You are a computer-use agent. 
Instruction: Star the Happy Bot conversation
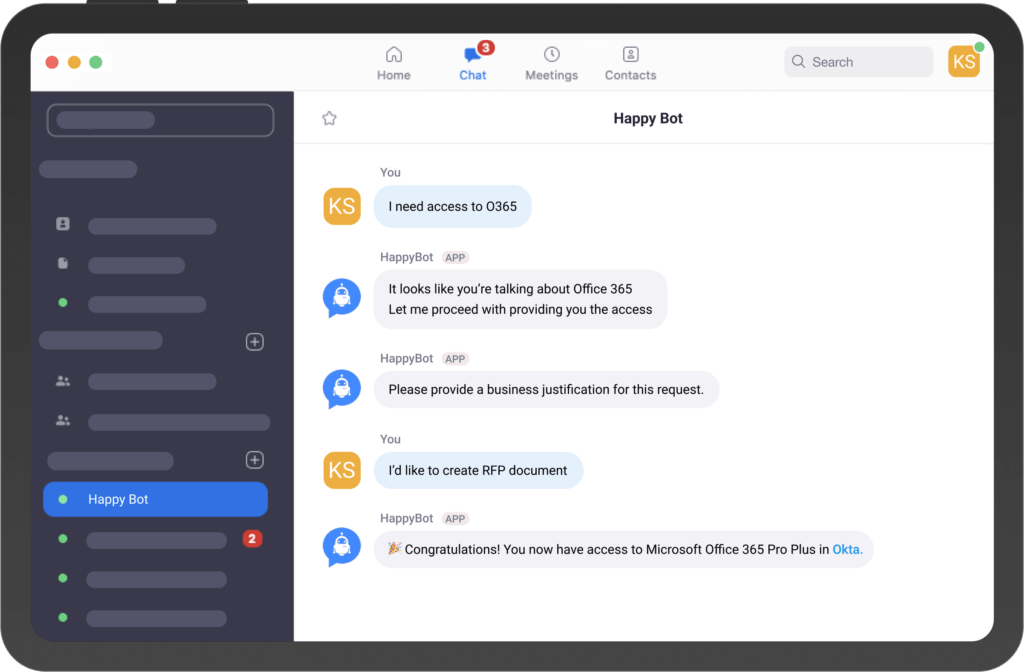click(330, 117)
